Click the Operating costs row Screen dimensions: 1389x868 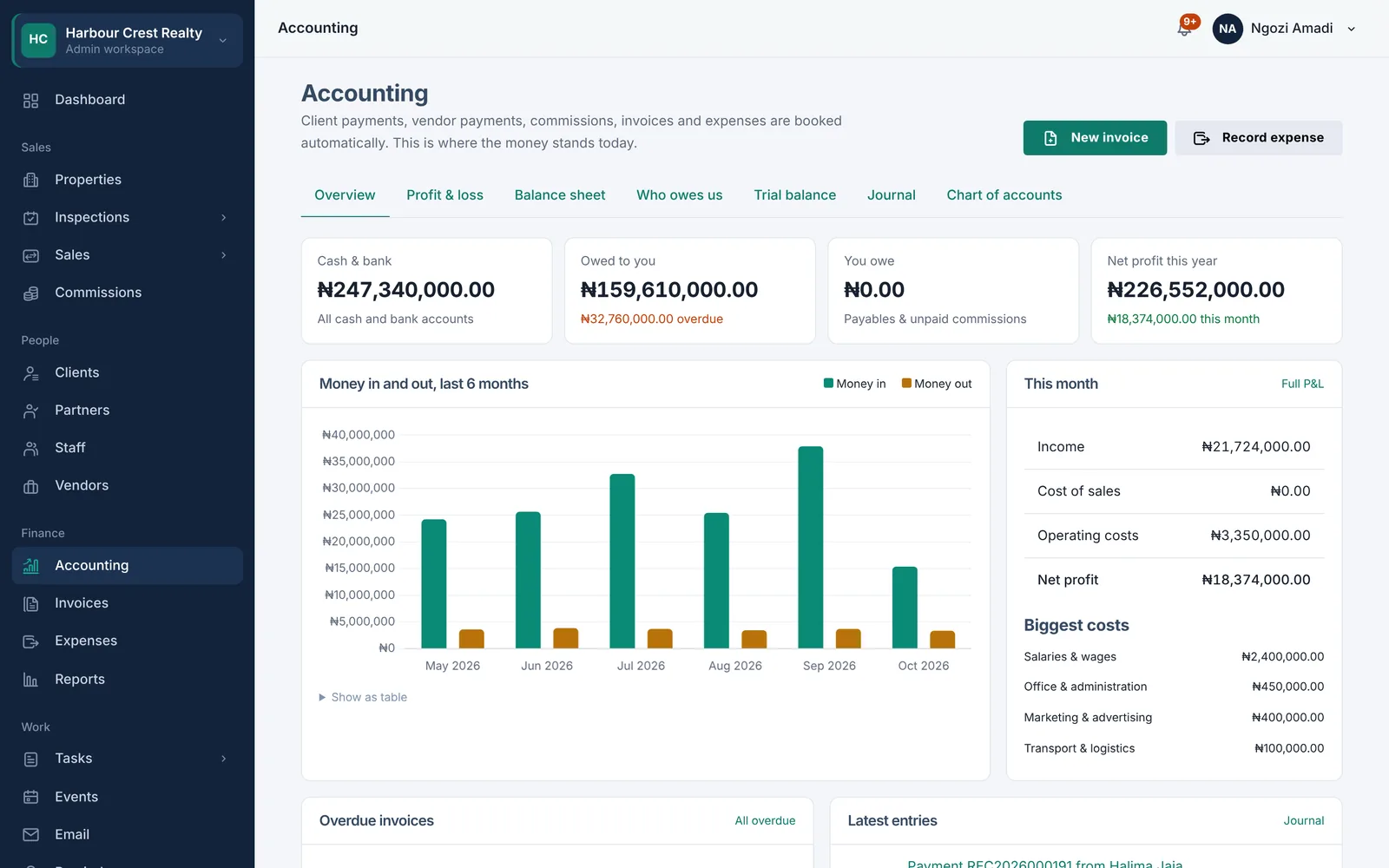[1174, 536]
